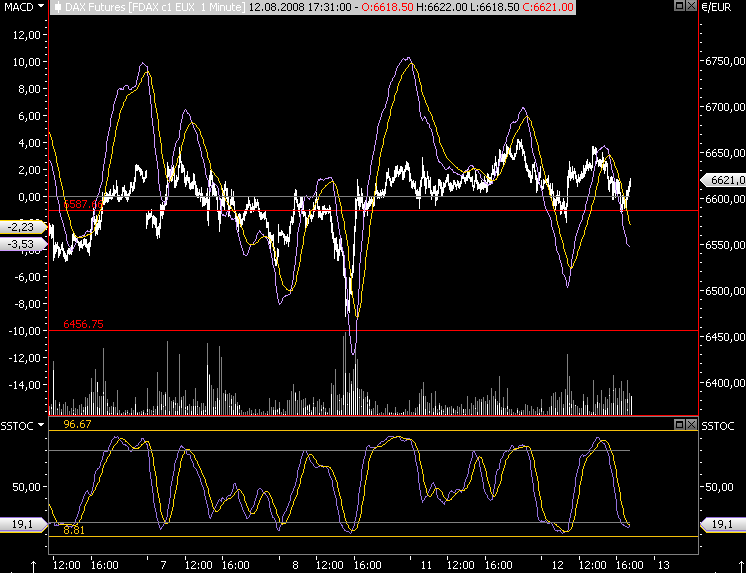746x573 pixels.
Task: Click the low value L:6618.50
Action: pos(493,7)
